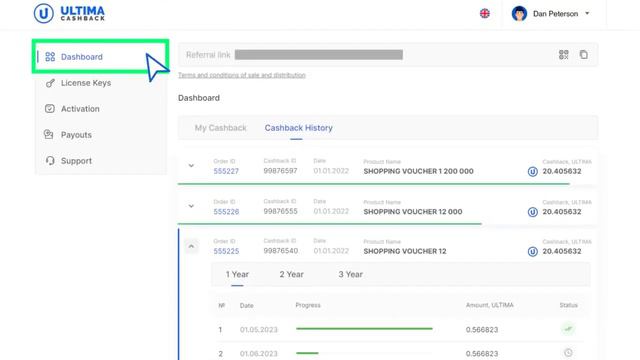Click the Dashboard grid icon
This screenshot has height=360, width=640.
coord(50,57)
